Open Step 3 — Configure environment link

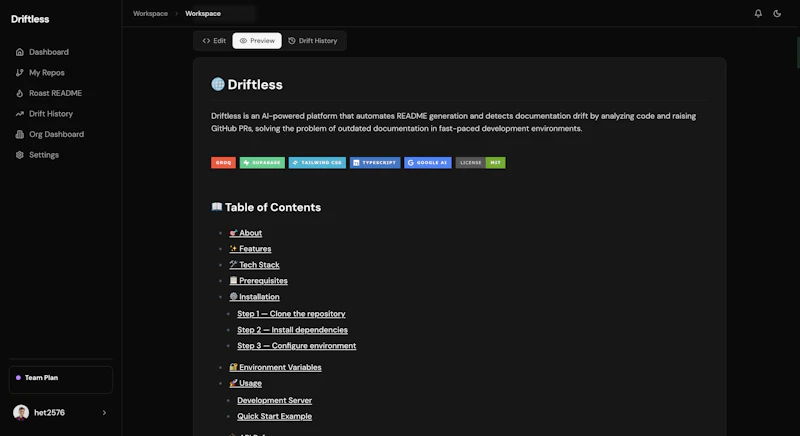296,346
